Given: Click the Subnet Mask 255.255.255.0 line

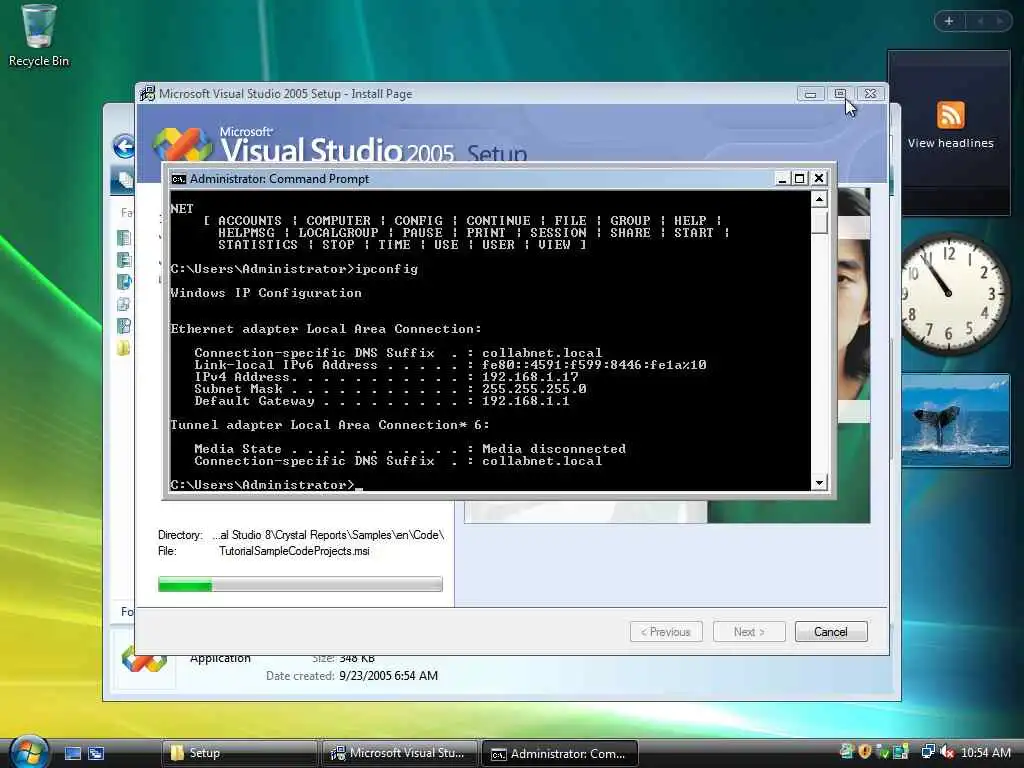Looking at the screenshot, I should (x=390, y=389).
